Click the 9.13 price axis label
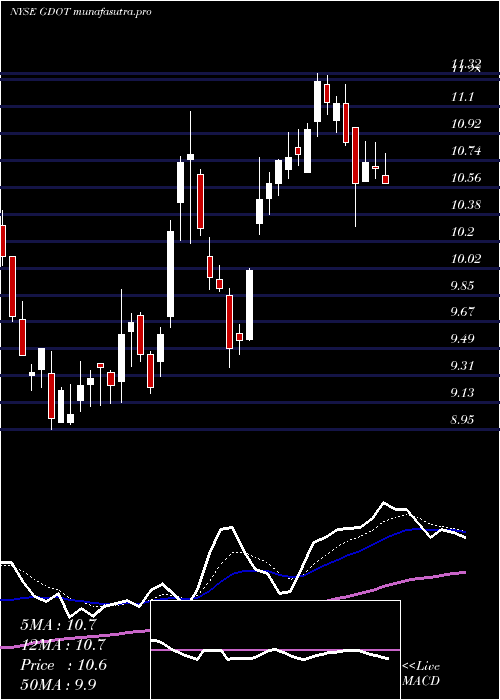Image resolution: width=500 pixels, height=700 pixels. pyautogui.click(x=462, y=392)
